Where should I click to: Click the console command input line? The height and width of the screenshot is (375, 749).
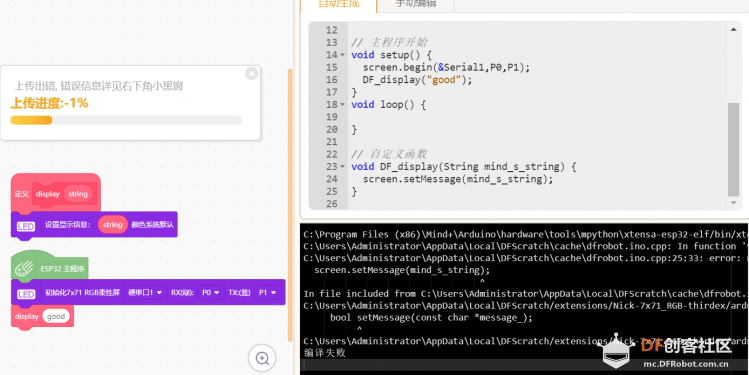(524, 365)
